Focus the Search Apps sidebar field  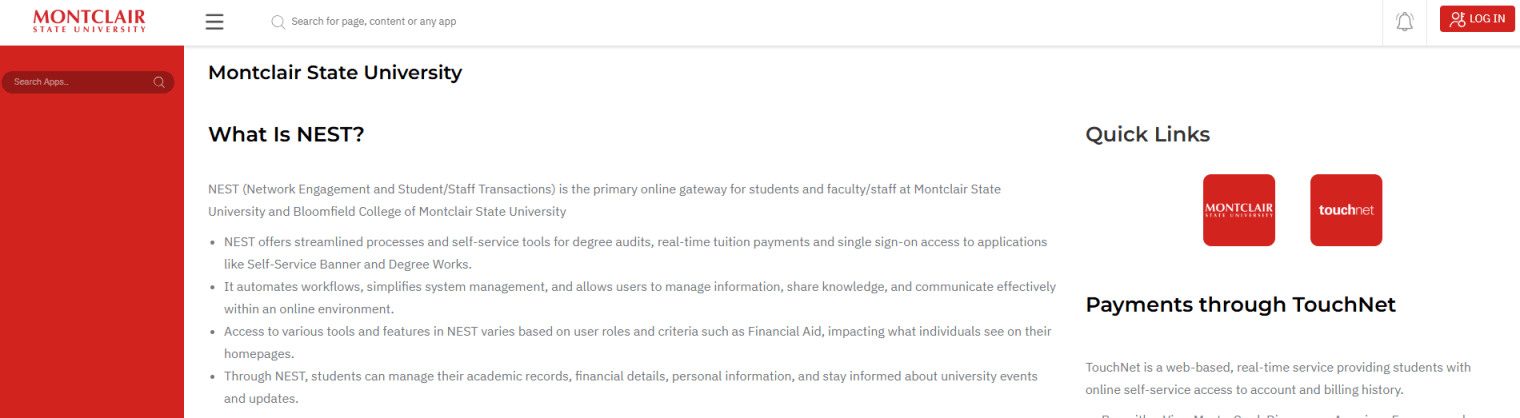[88, 82]
